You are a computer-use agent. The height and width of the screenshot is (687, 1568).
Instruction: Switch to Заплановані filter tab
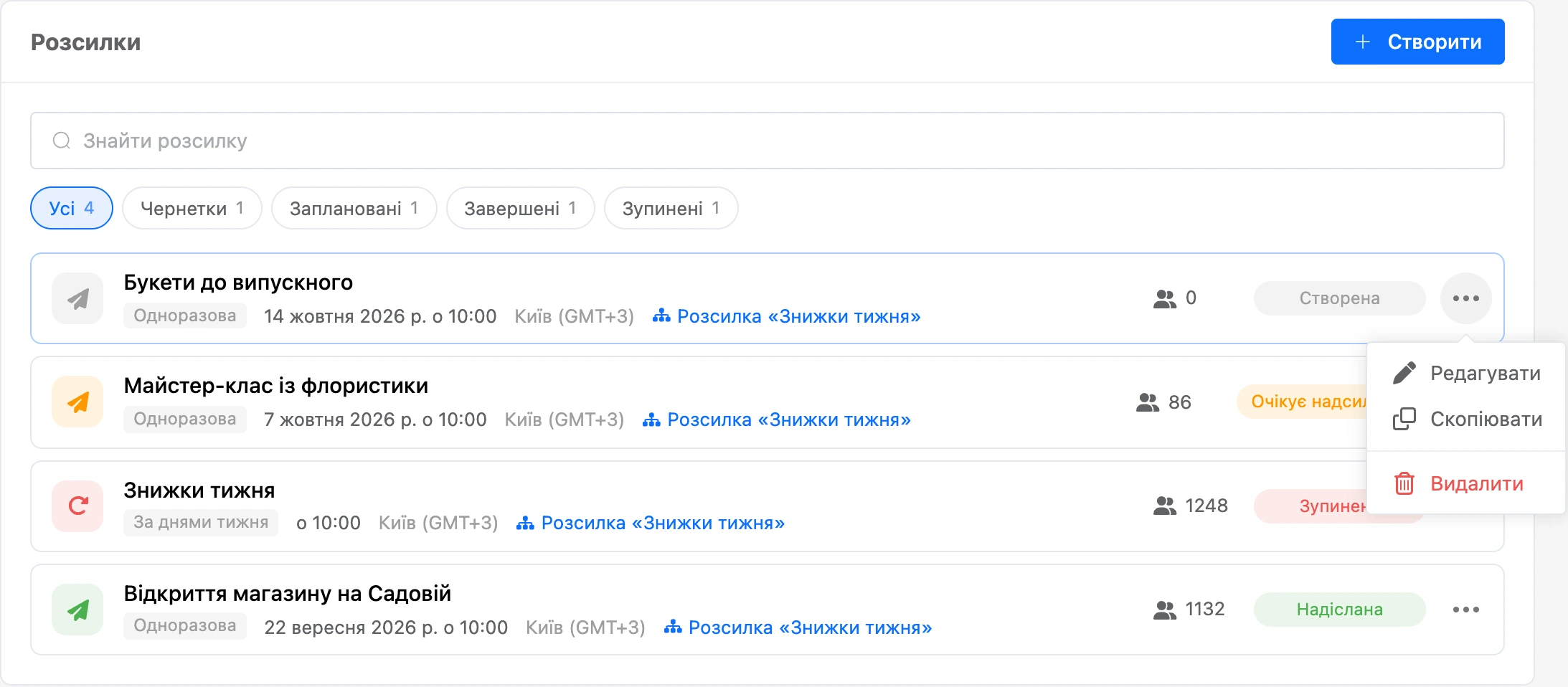click(354, 208)
